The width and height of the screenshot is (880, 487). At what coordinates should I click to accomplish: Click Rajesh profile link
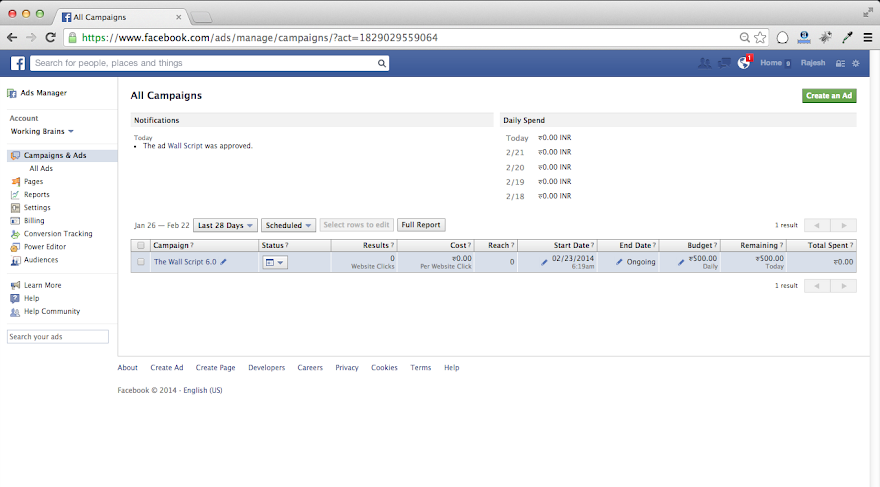coord(813,63)
